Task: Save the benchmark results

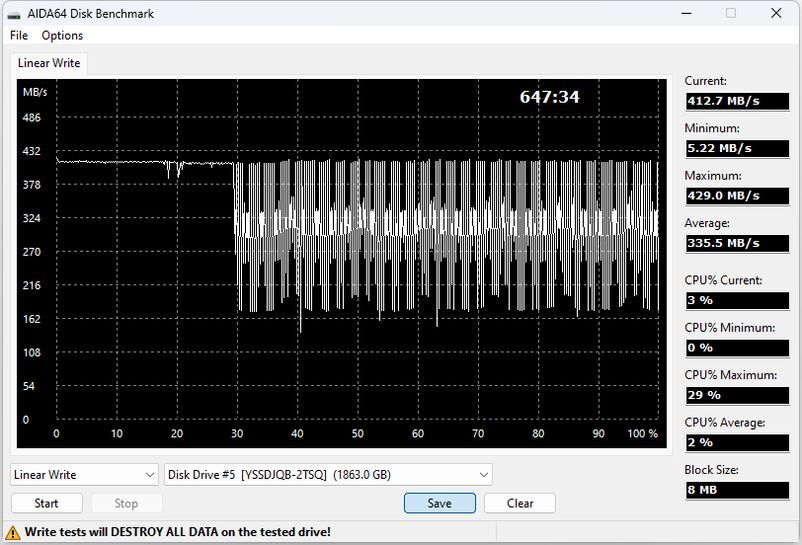Action: pos(439,503)
